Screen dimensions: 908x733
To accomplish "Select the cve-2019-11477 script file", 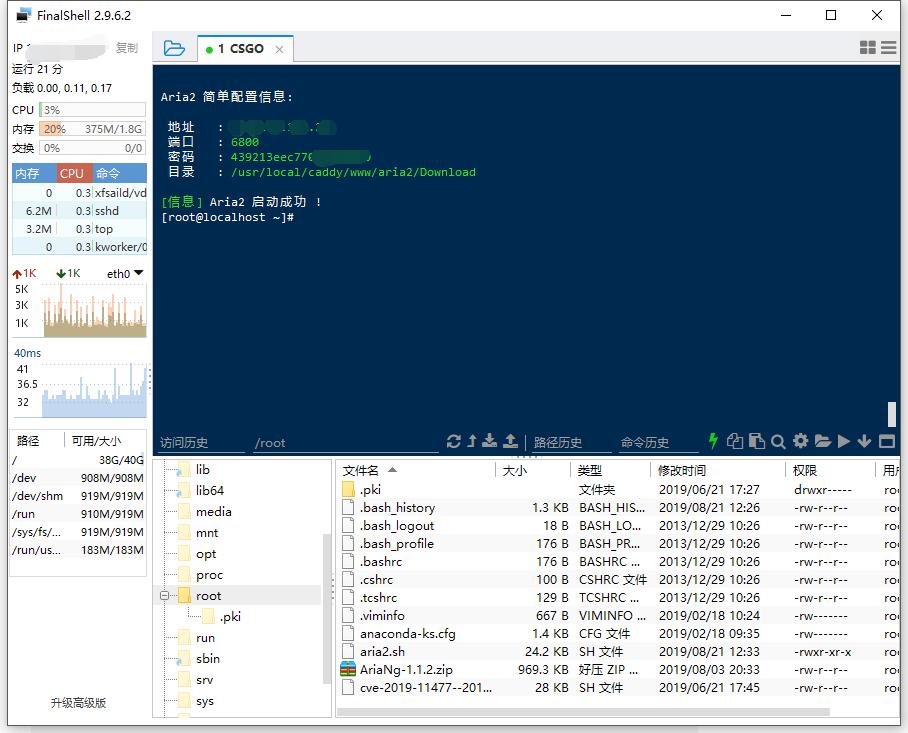I will 618,687.
